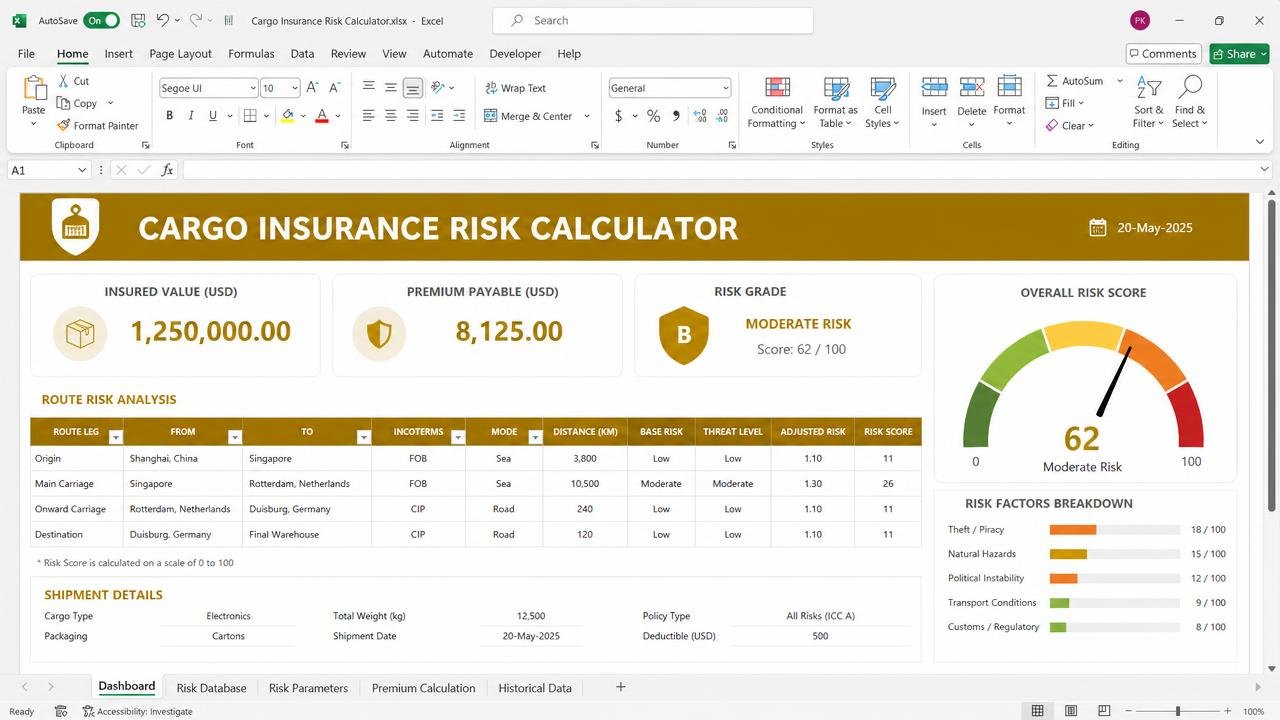The image size is (1280, 720).
Task: Switch to Page Break Preview view
Action: (x=1105, y=711)
